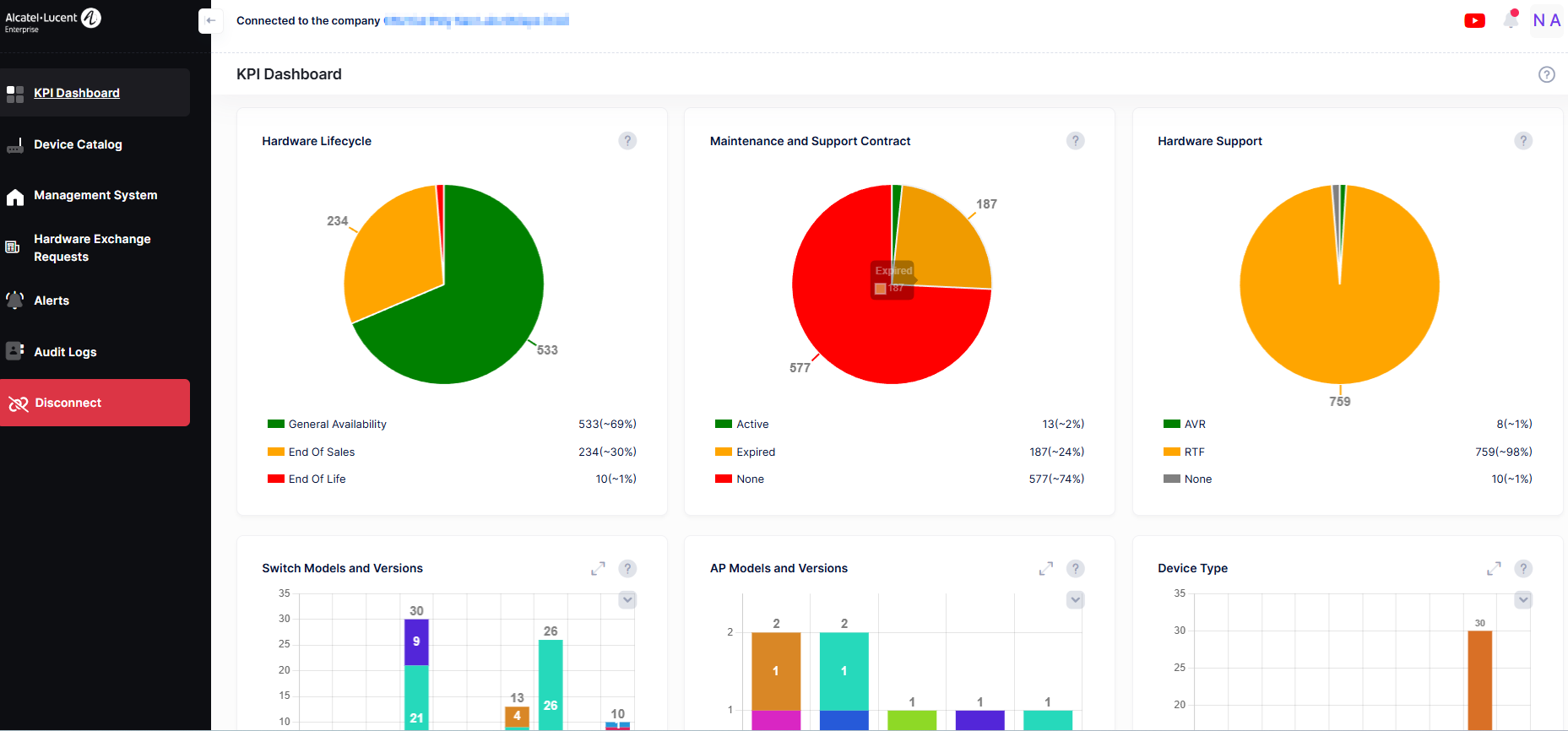Open the notifications bell icon

(x=1511, y=20)
